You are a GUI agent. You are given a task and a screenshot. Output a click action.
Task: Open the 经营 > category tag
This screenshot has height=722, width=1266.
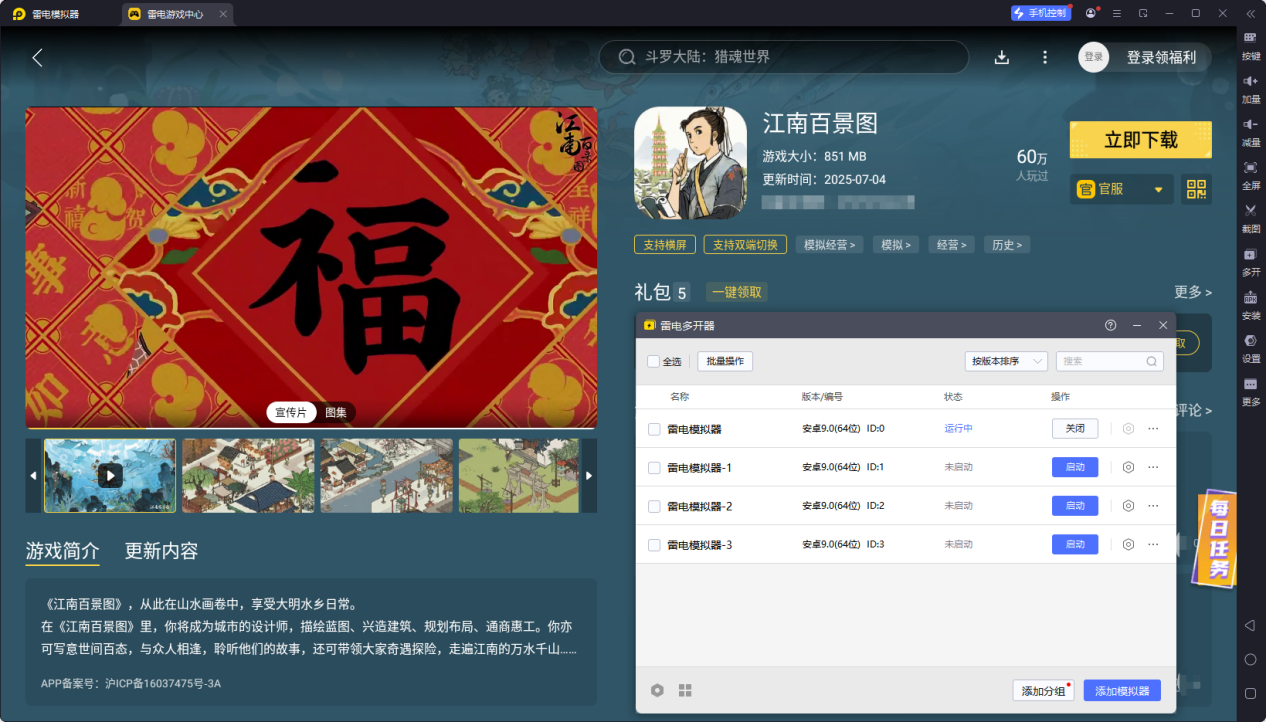pos(951,245)
